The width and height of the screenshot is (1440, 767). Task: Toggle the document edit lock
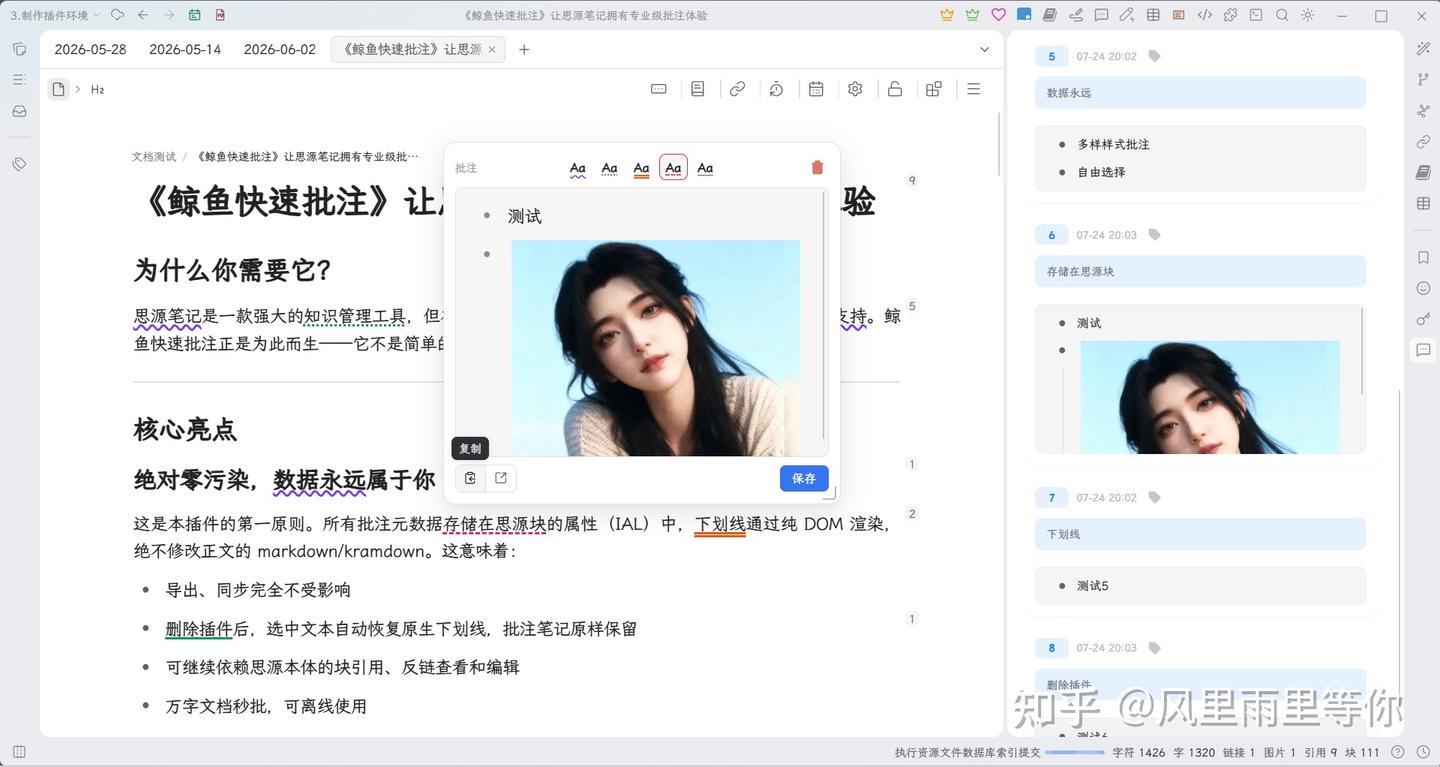[x=895, y=89]
